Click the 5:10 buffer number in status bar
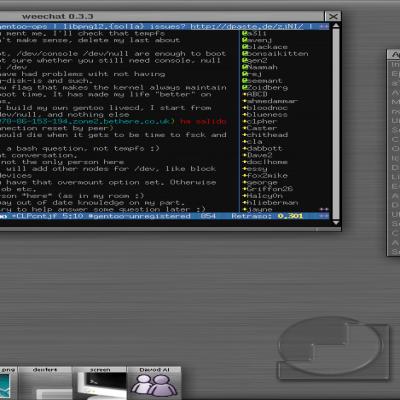The width and height of the screenshot is (400, 400). pyautogui.click(x=73, y=216)
